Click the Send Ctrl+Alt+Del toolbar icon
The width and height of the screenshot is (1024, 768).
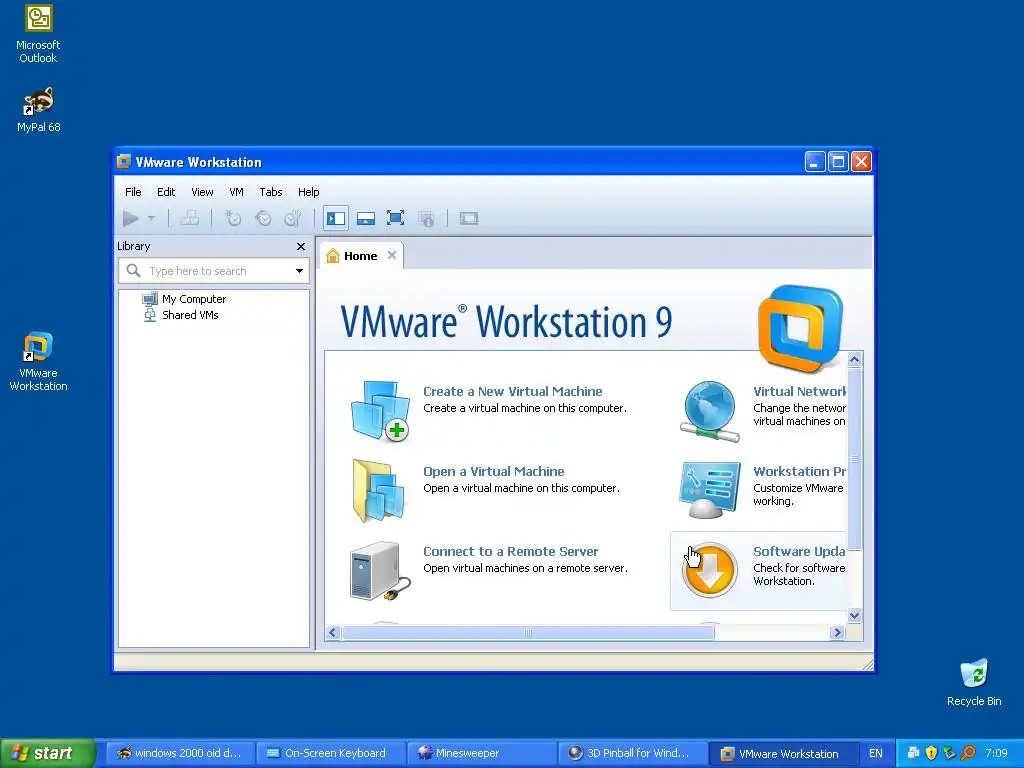pyautogui.click(x=189, y=218)
